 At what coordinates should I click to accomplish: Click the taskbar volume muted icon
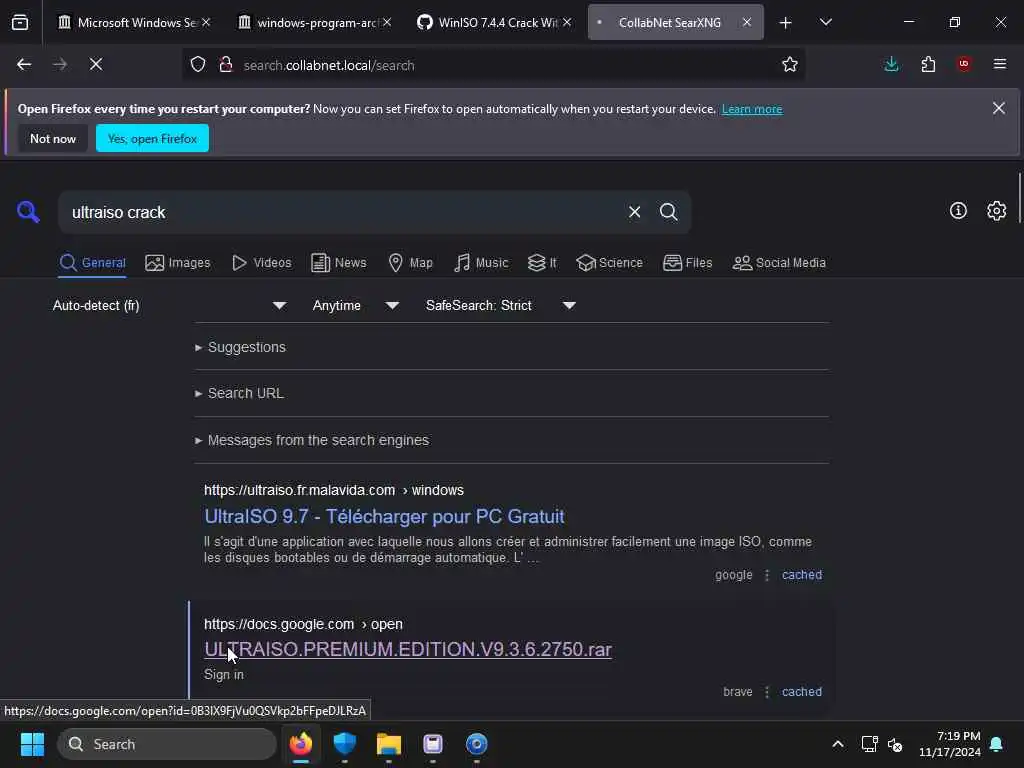pos(895,744)
